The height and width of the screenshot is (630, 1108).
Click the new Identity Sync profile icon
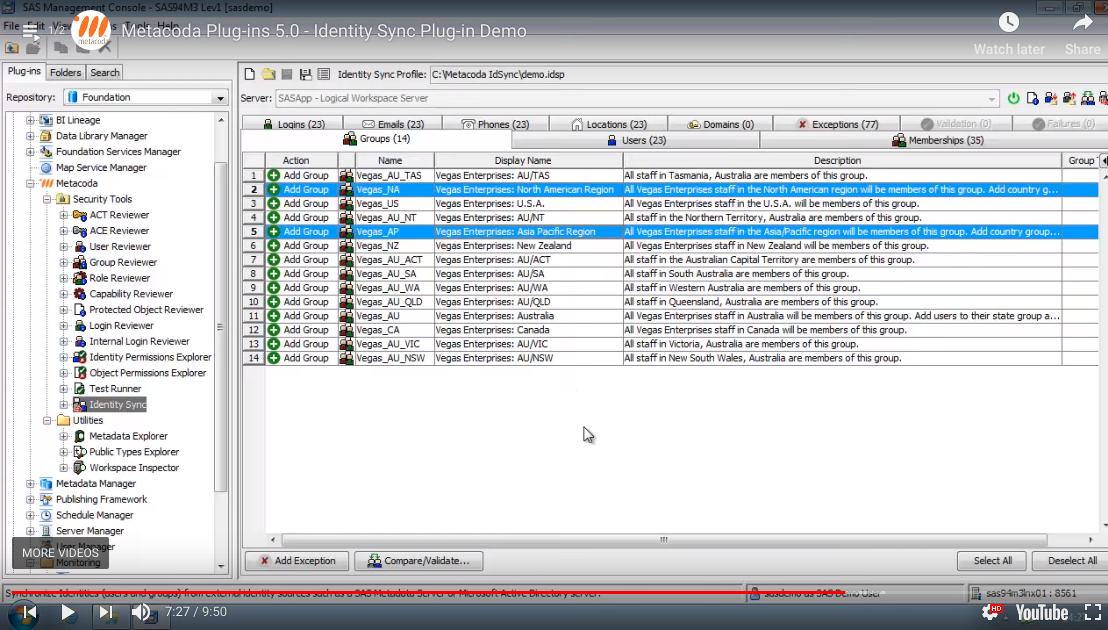[249, 74]
